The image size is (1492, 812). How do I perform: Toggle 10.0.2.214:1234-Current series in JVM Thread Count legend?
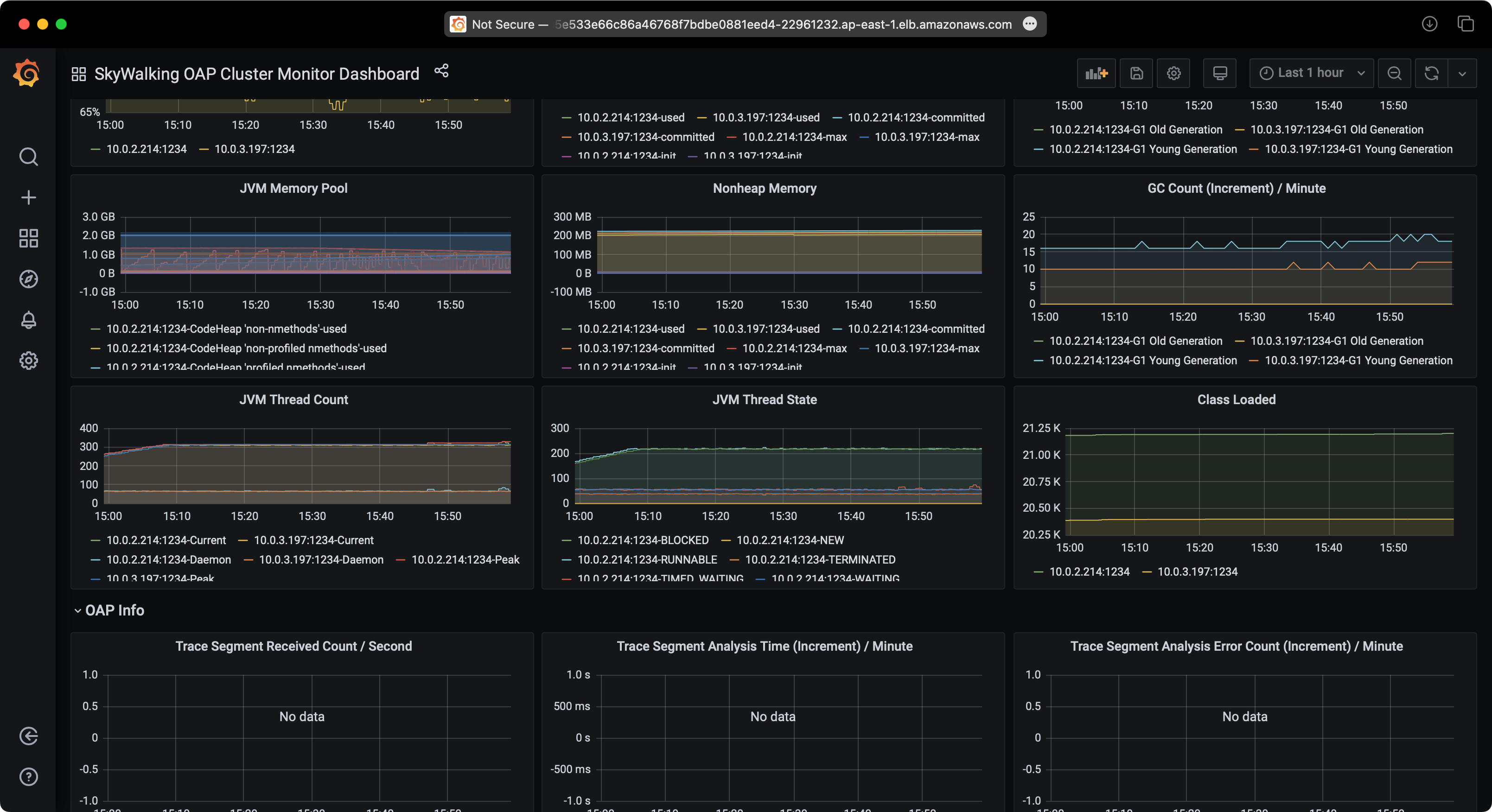click(166, 540)
